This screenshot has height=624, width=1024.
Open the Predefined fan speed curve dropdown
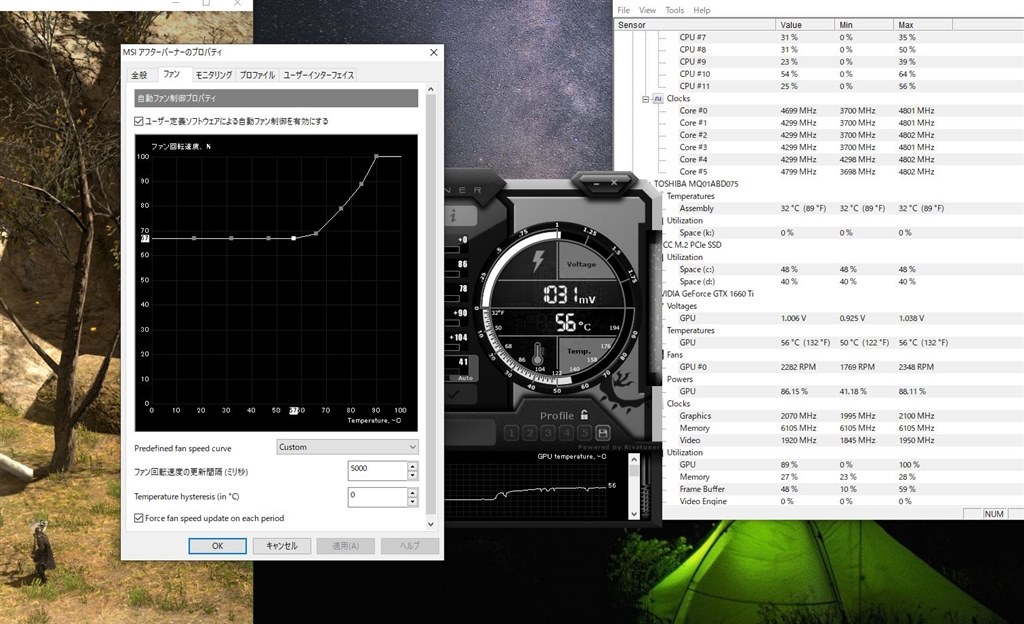click(347, 447)
